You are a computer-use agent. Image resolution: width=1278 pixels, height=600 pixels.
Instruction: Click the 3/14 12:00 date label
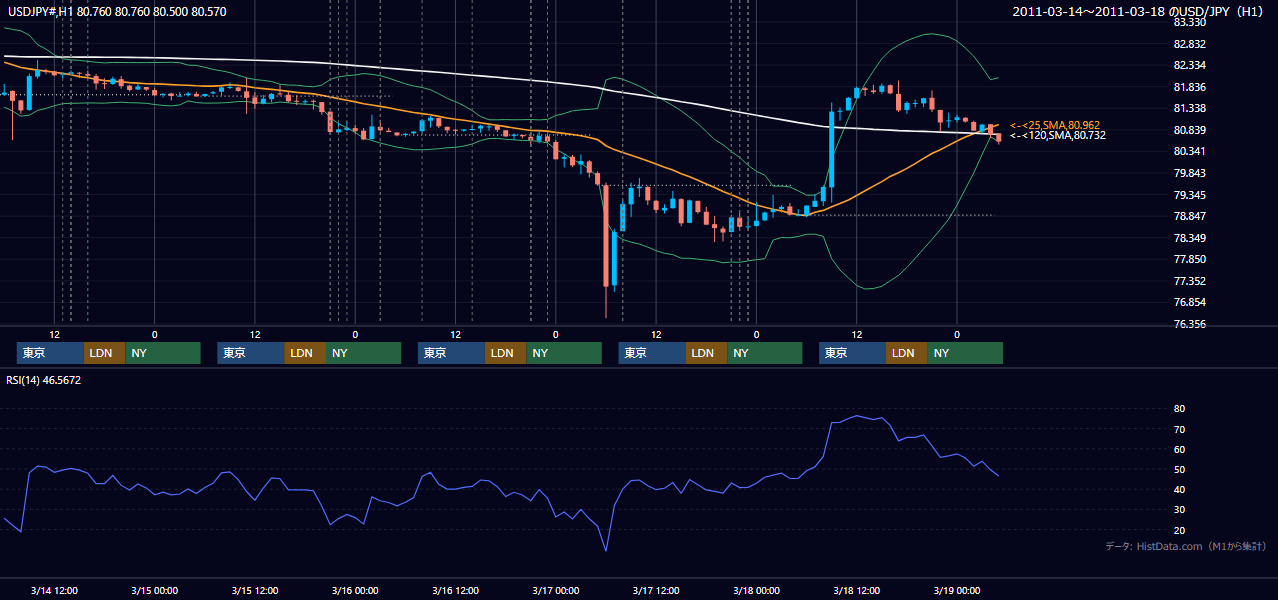(x=55, y=590)
